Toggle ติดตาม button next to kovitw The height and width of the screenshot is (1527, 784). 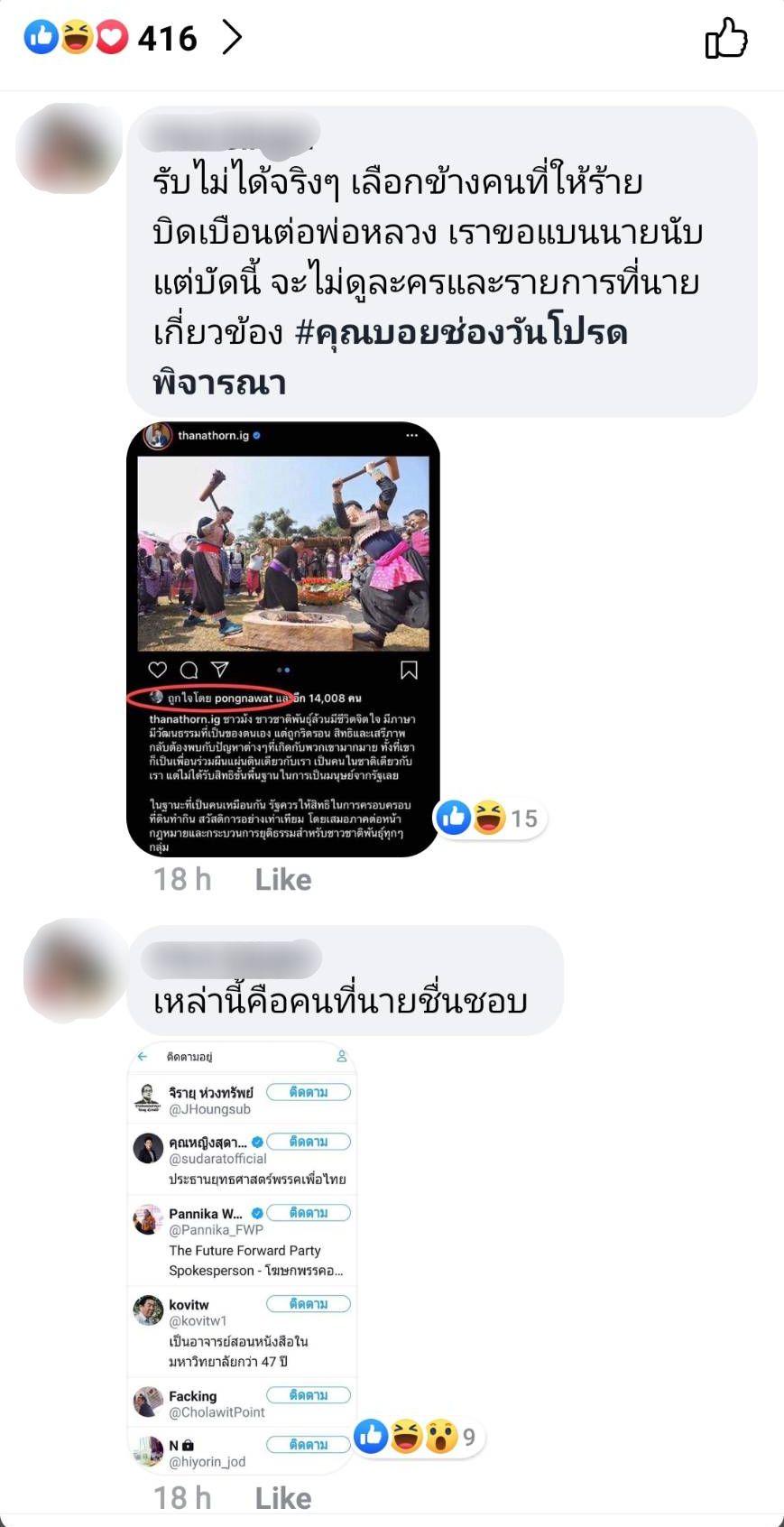[x=309, y=1304]
